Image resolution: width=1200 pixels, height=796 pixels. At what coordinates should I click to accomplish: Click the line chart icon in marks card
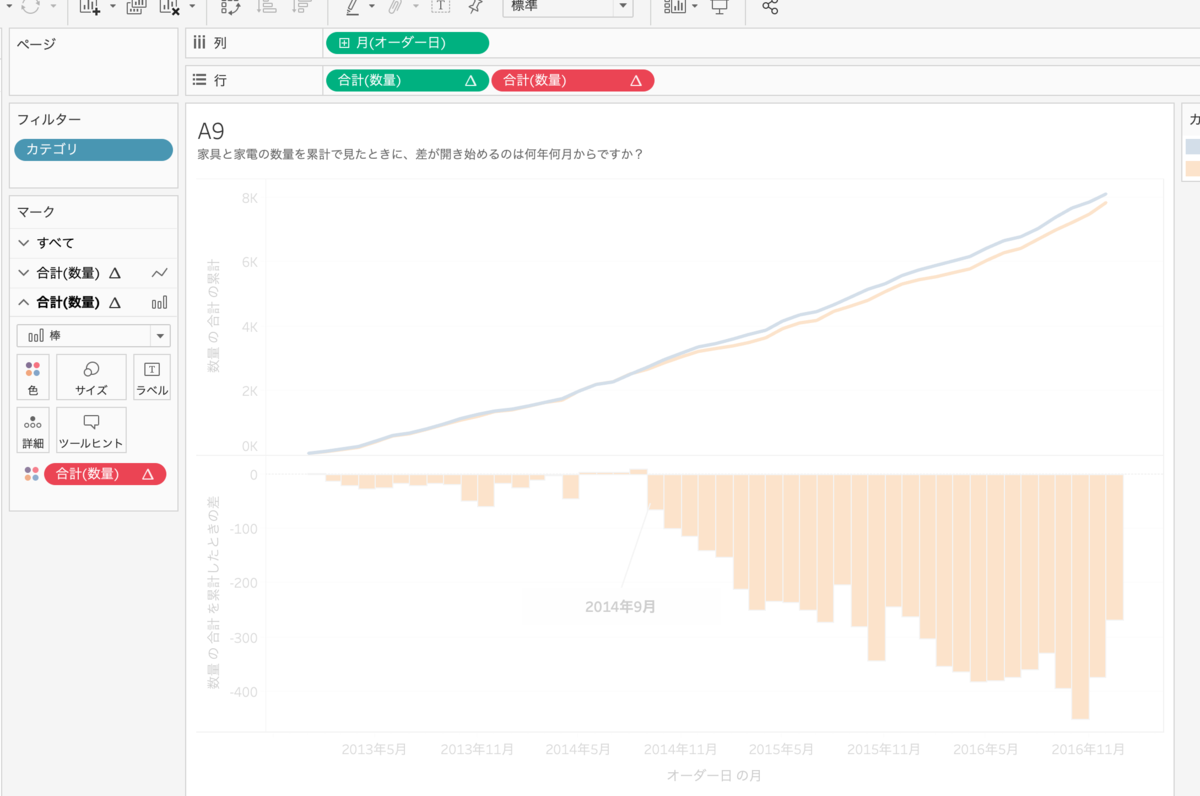point(159,273)
